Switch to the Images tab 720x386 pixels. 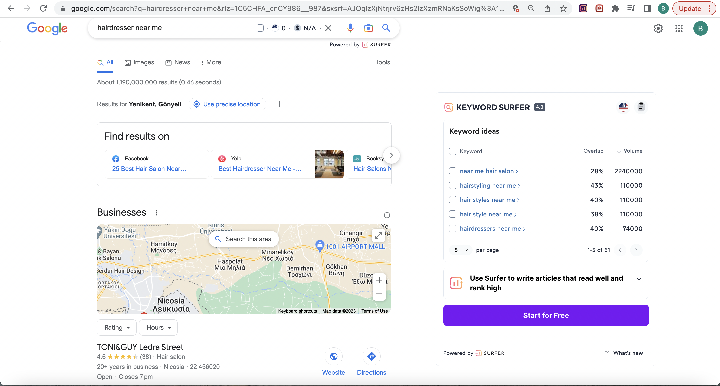(140, 62)
